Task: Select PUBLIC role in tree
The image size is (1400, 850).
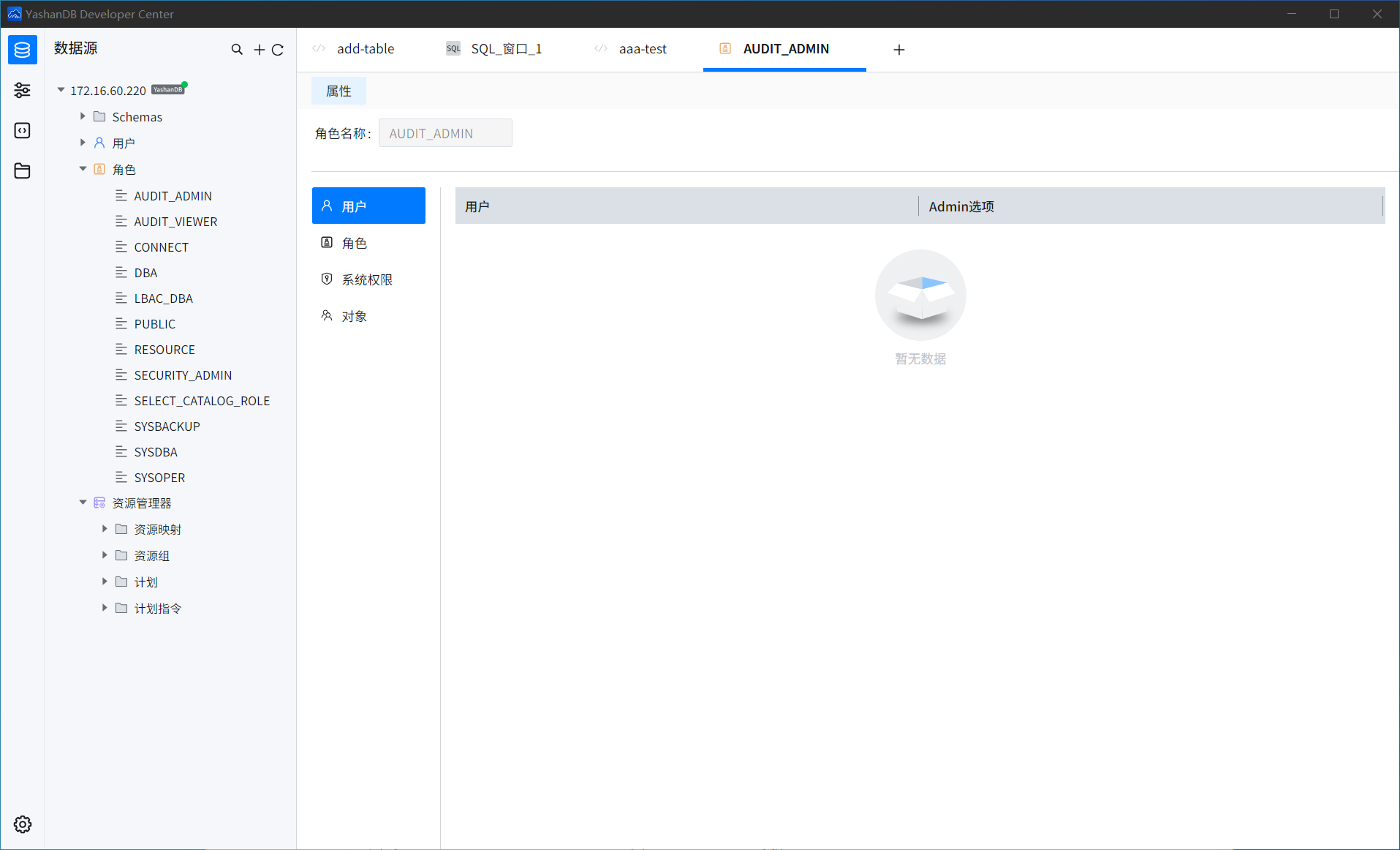Action: point(154,323)
